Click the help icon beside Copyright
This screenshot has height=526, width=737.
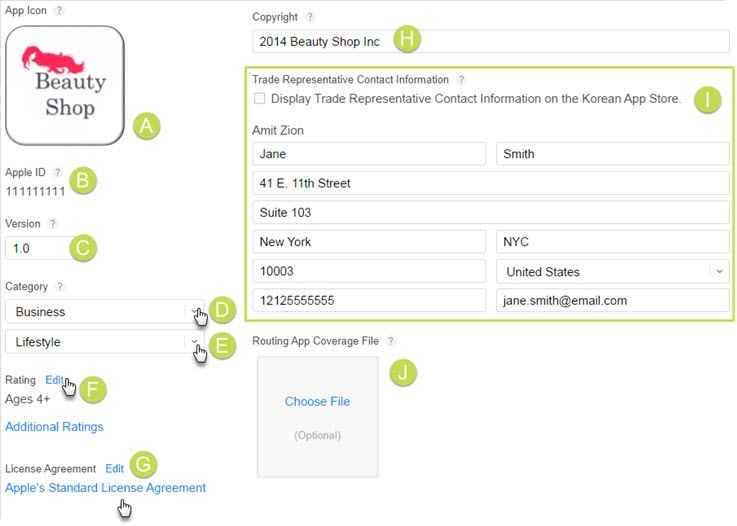tap(310, 17)
